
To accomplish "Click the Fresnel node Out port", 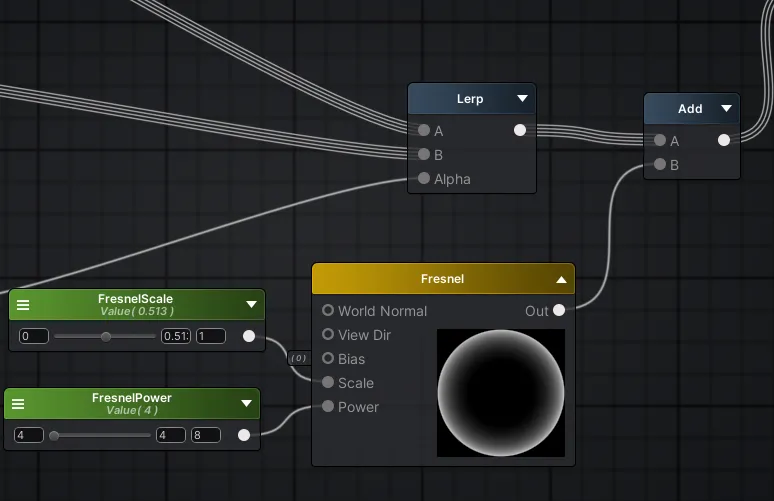I will click(x=559, y=311).
